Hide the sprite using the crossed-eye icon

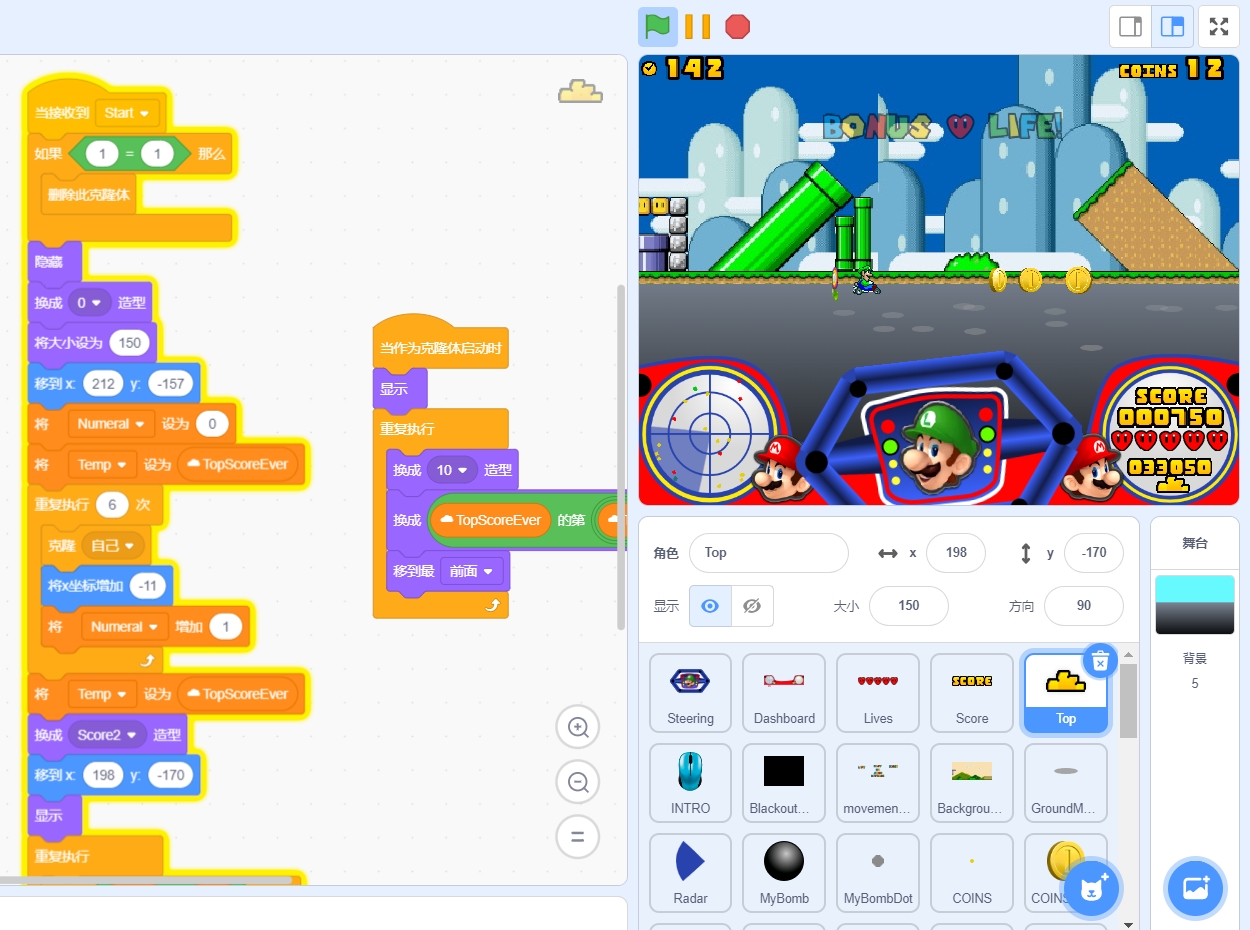(x=752, y=606)
